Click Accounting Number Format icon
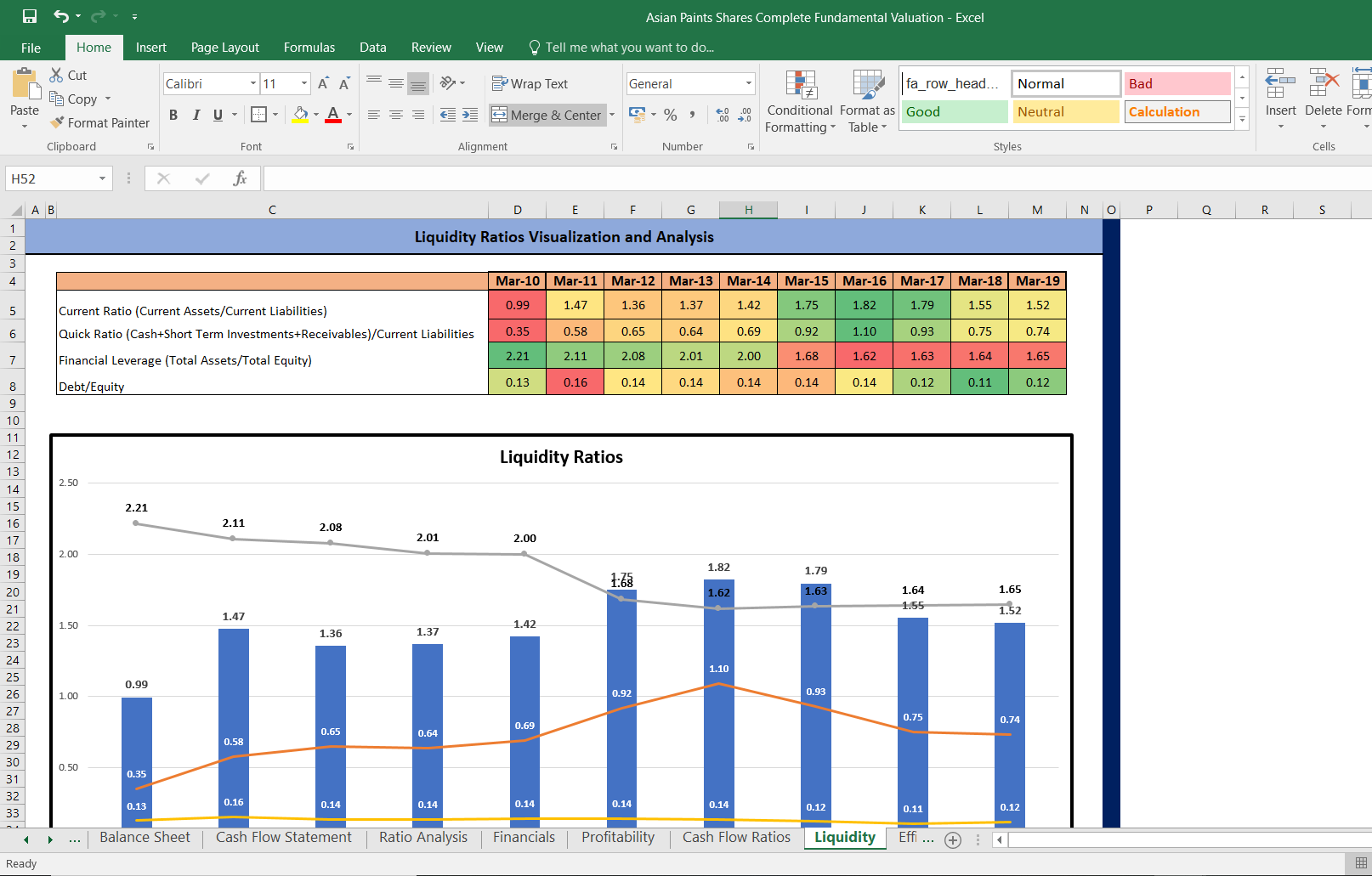 pyautogui.click(x=638, y=115)
